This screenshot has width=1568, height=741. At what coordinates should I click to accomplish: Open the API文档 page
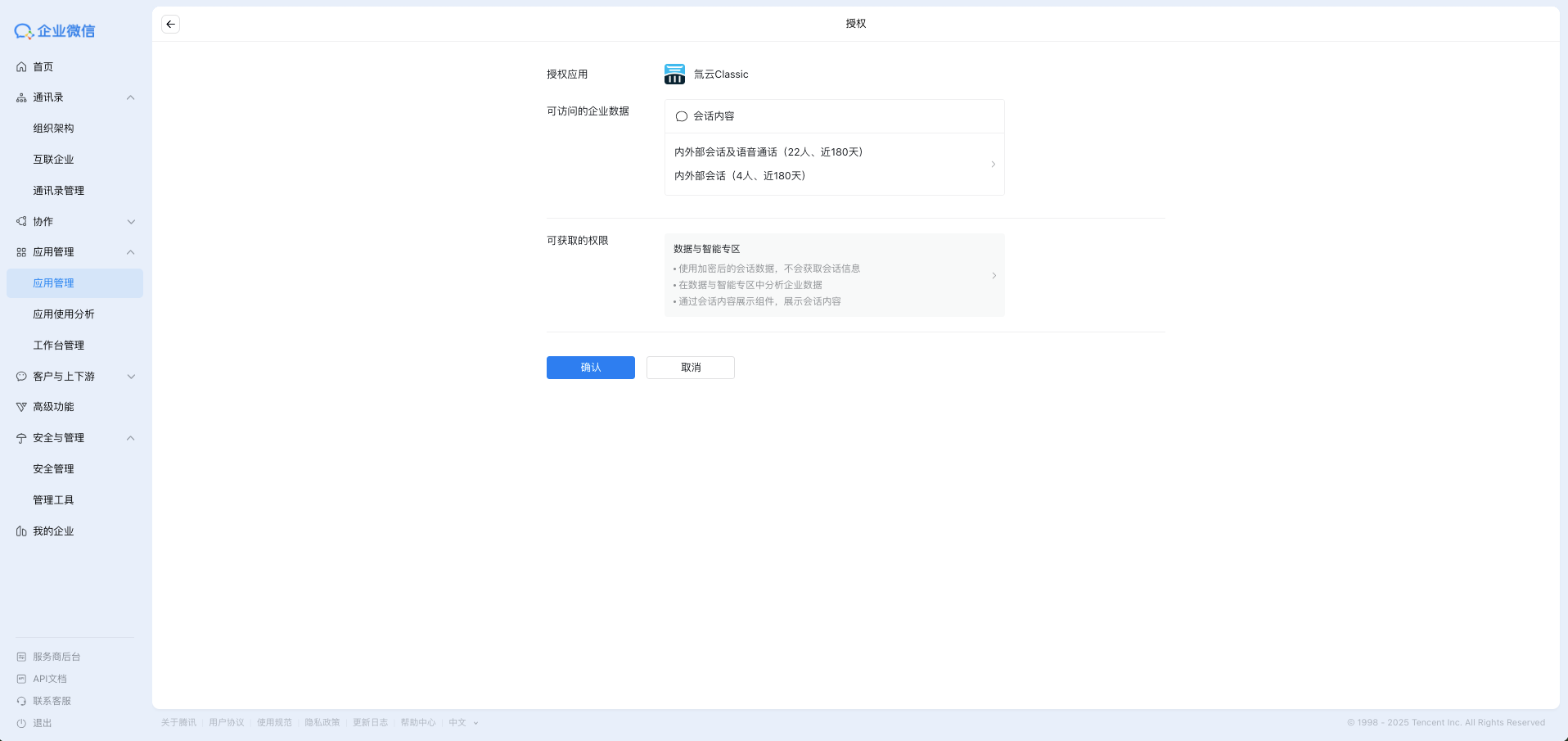49,678
